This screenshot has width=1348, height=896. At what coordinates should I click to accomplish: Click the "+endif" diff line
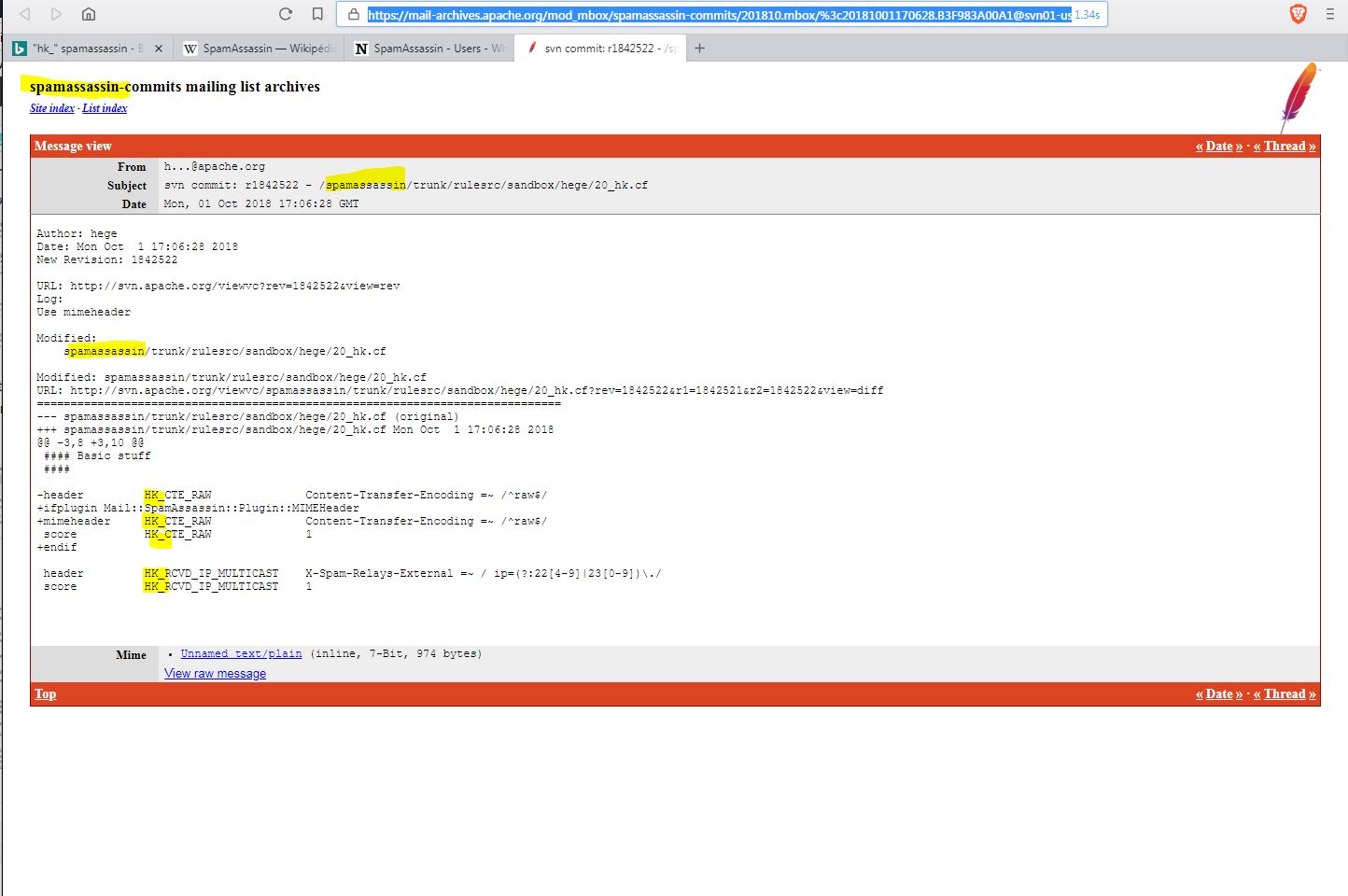(x=56, y=548)
